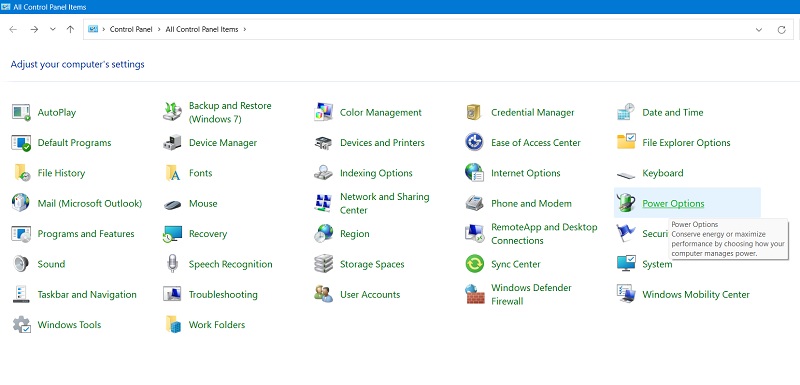Refresh the Control Panel view
This screenshot has height=385, width=800.
tap(782, 30)
